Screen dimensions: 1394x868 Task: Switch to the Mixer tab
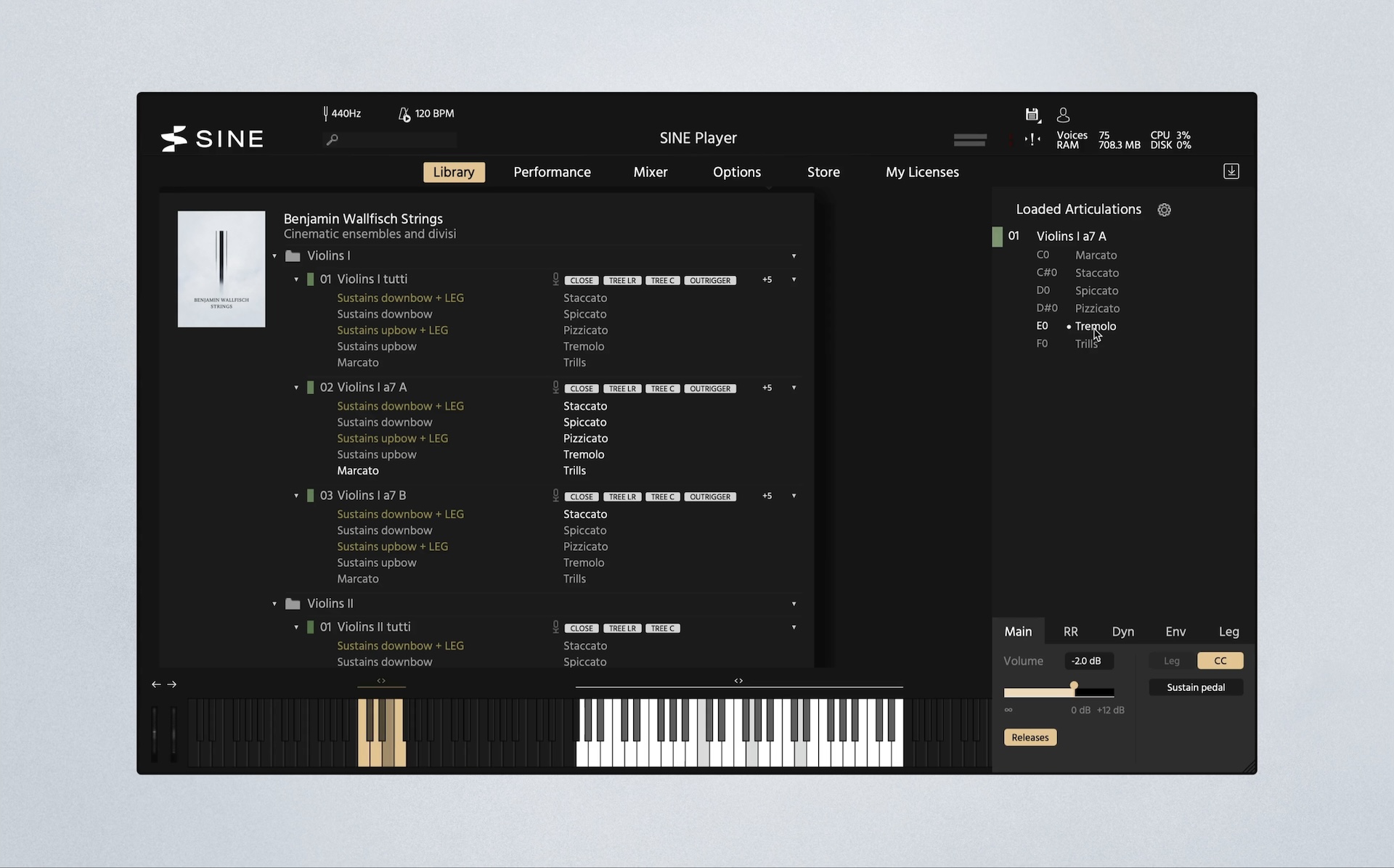650,172
